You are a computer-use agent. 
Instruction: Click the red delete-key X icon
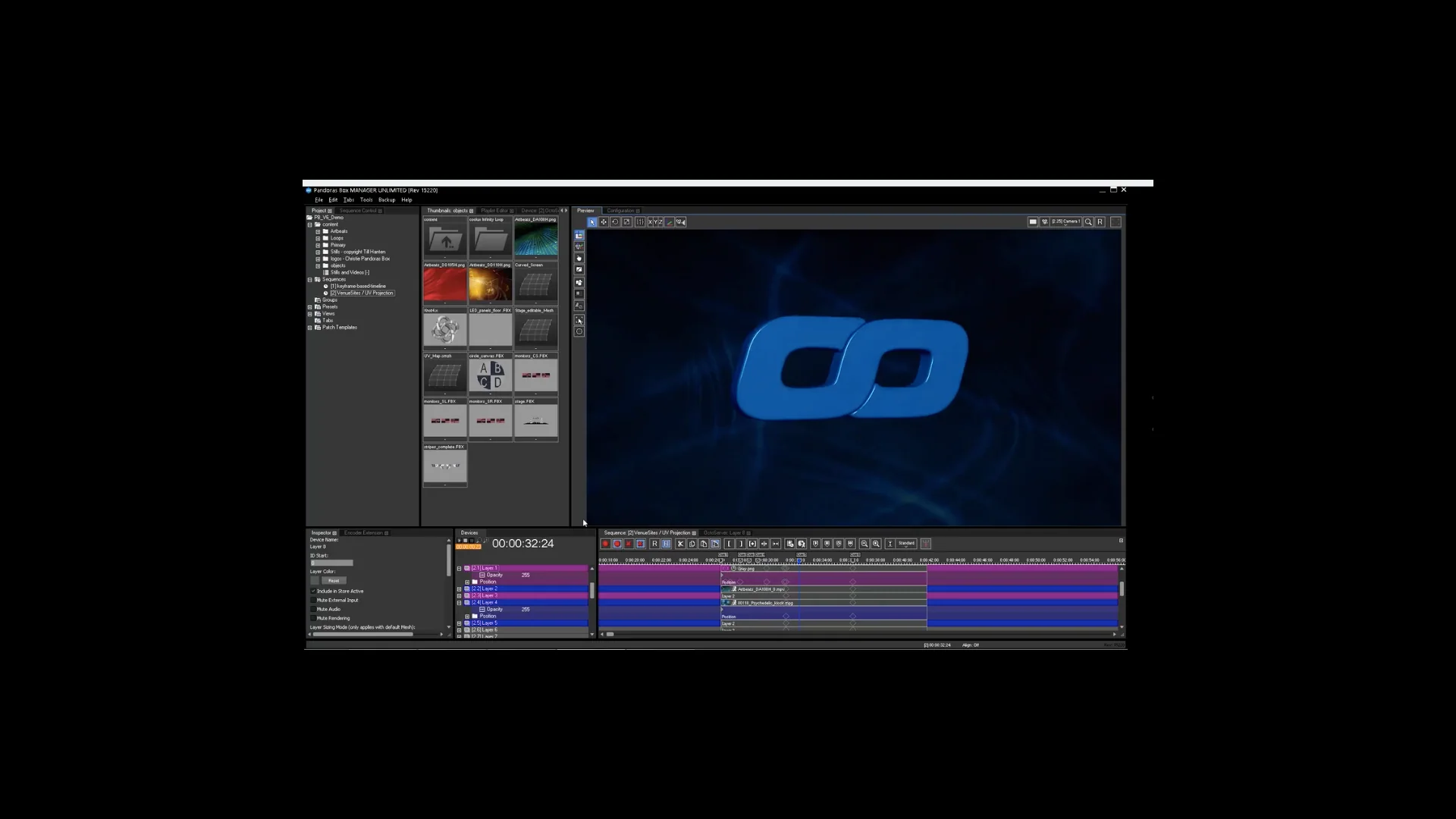tap(629, 544)
